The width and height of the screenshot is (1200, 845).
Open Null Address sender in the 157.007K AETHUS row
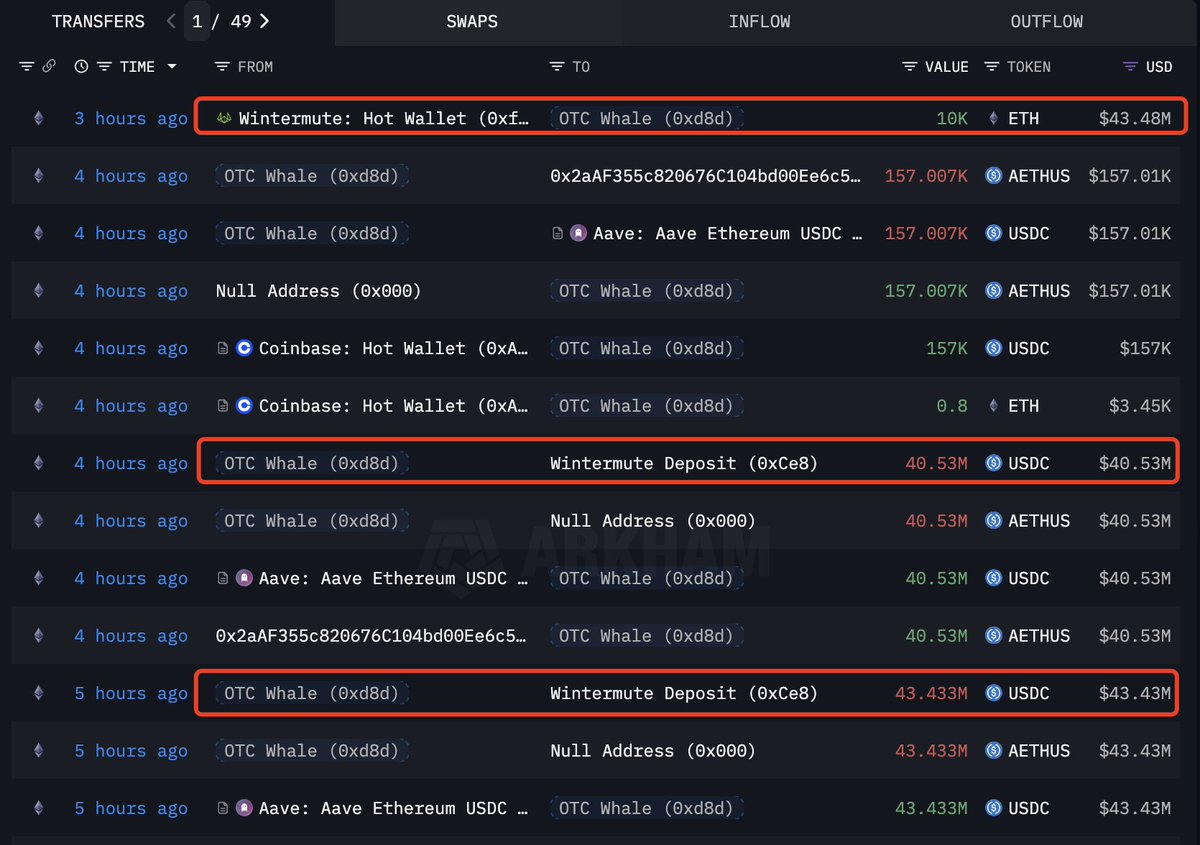(319, 291)
